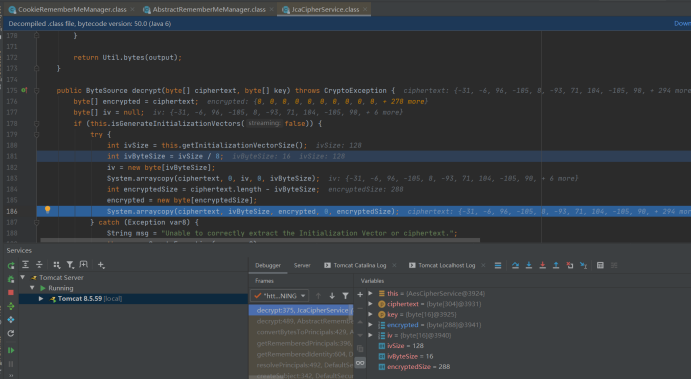Click the Step Over debugger icon
Screen dimensions: 692x379
point(515,265)
